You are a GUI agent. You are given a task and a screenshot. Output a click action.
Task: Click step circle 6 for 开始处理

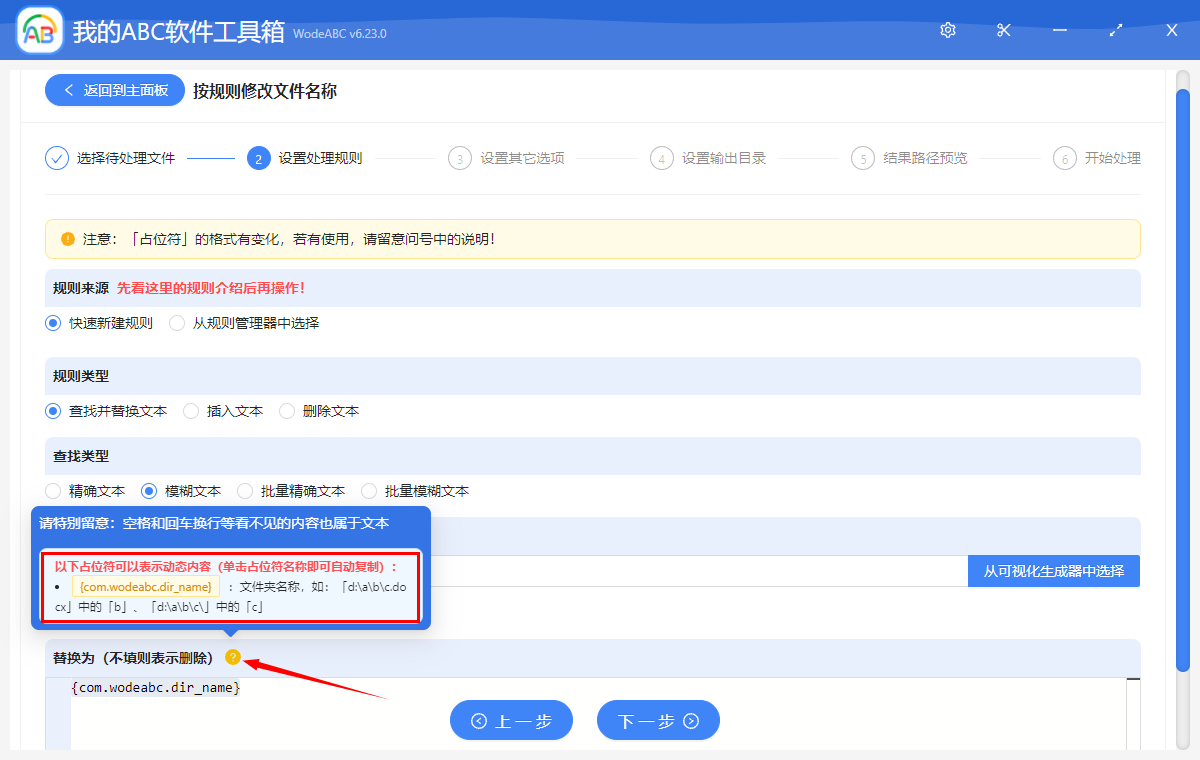[1063, 158]
